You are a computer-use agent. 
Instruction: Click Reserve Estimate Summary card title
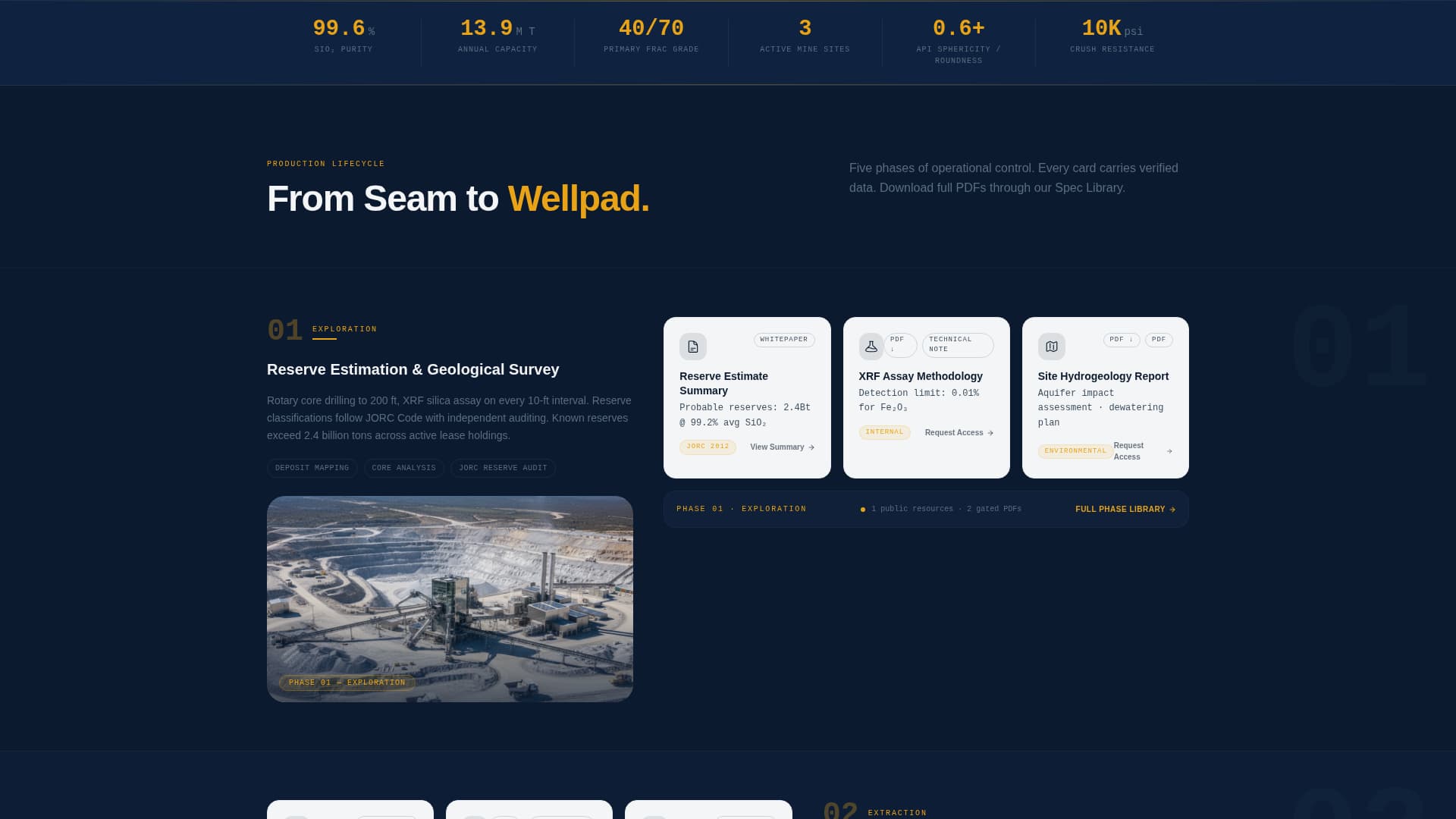pos(723,383)
